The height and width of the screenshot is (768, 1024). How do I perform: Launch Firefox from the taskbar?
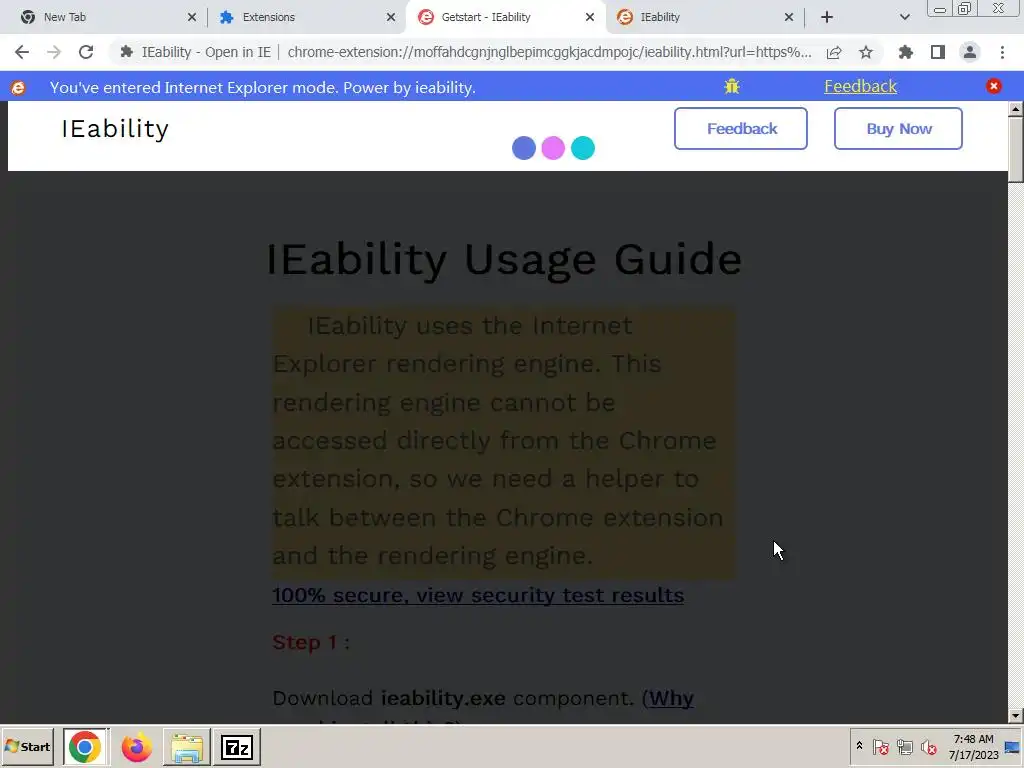(136, 747)
